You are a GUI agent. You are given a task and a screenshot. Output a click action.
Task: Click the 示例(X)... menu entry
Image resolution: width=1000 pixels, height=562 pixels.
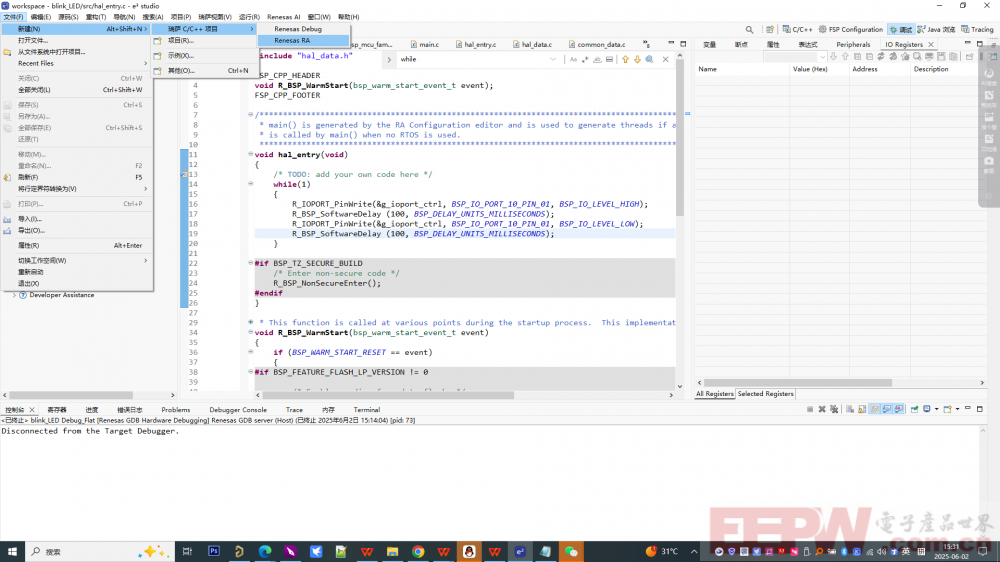(204, 55)
